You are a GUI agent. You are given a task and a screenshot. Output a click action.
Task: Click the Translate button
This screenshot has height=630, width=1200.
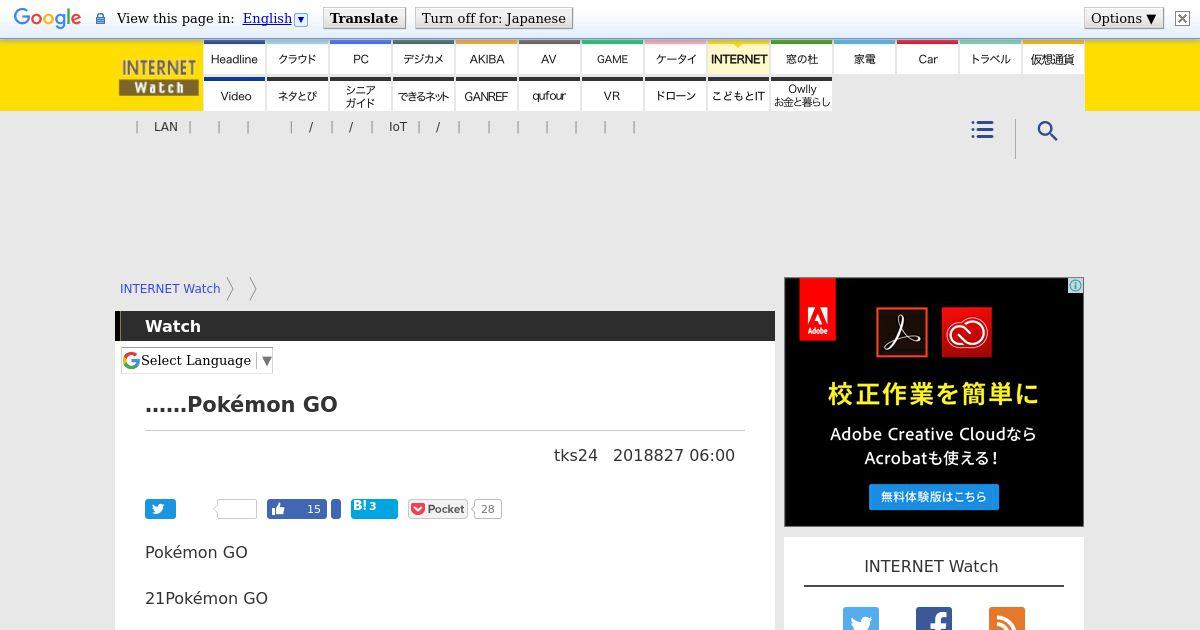click(x=364, y=18)
